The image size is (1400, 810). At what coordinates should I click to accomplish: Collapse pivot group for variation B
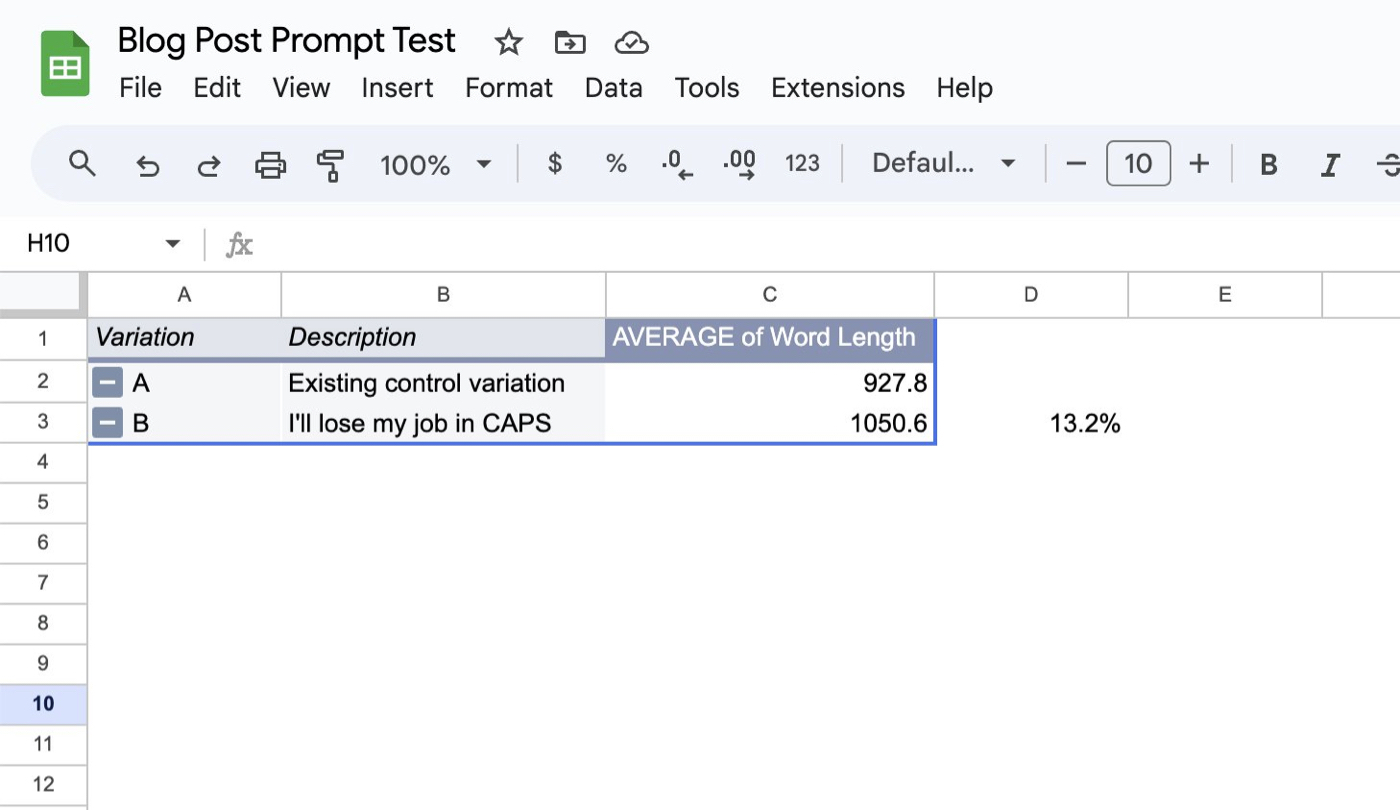107,424
